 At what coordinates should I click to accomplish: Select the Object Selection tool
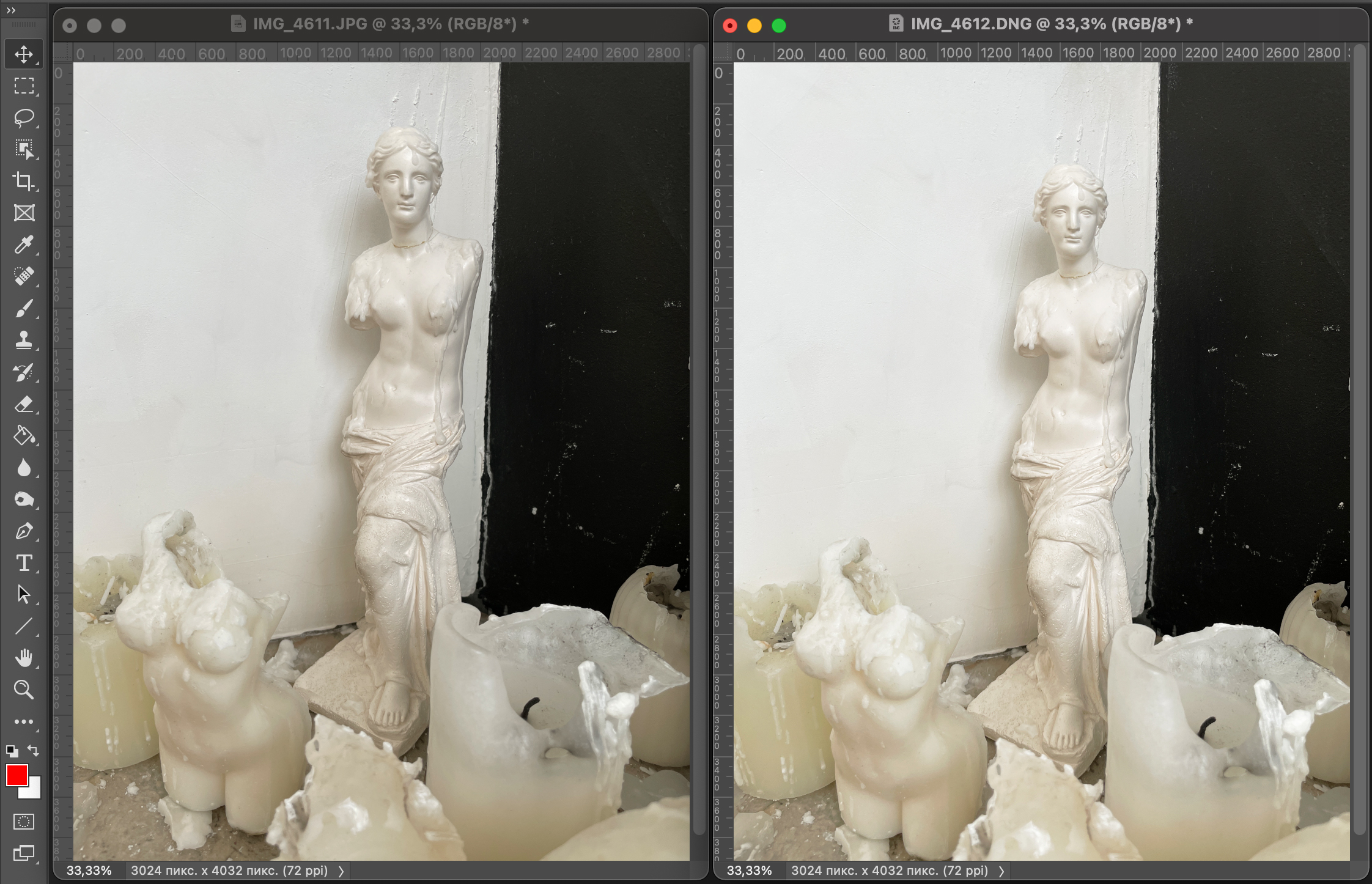tap(24, 149)
